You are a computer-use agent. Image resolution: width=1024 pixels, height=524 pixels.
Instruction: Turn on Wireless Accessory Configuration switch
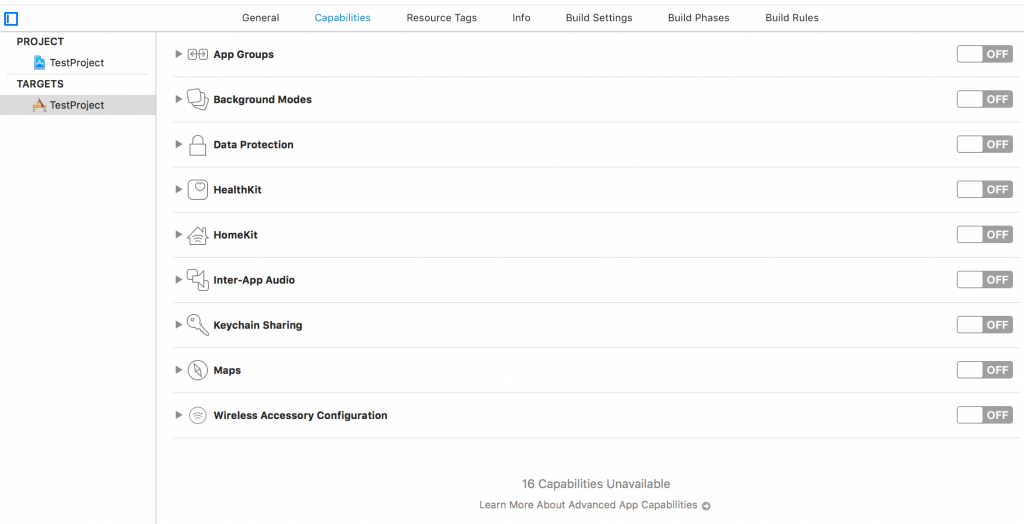click(985, 415)
